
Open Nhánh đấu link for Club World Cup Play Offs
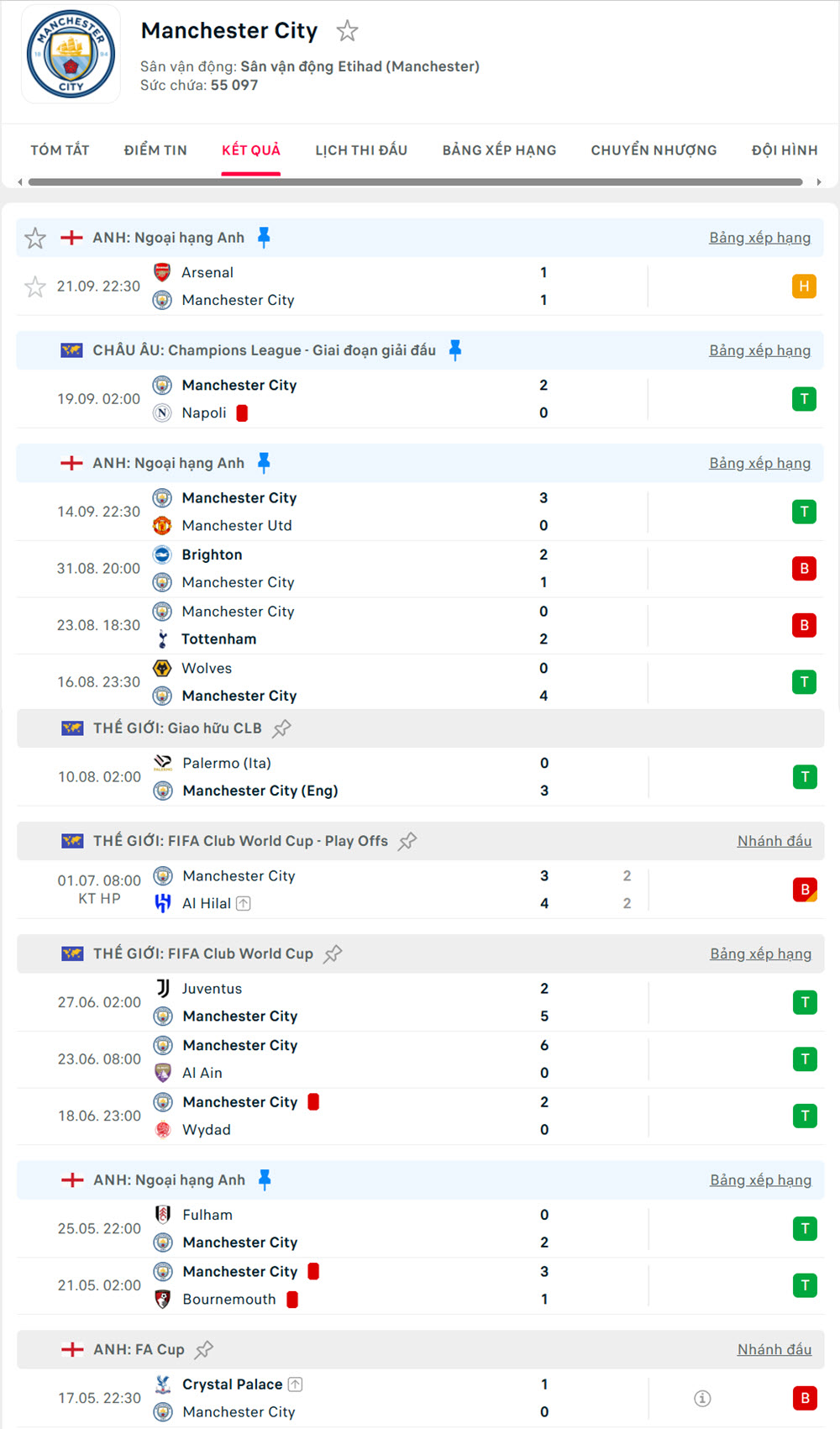click(774, 841)
